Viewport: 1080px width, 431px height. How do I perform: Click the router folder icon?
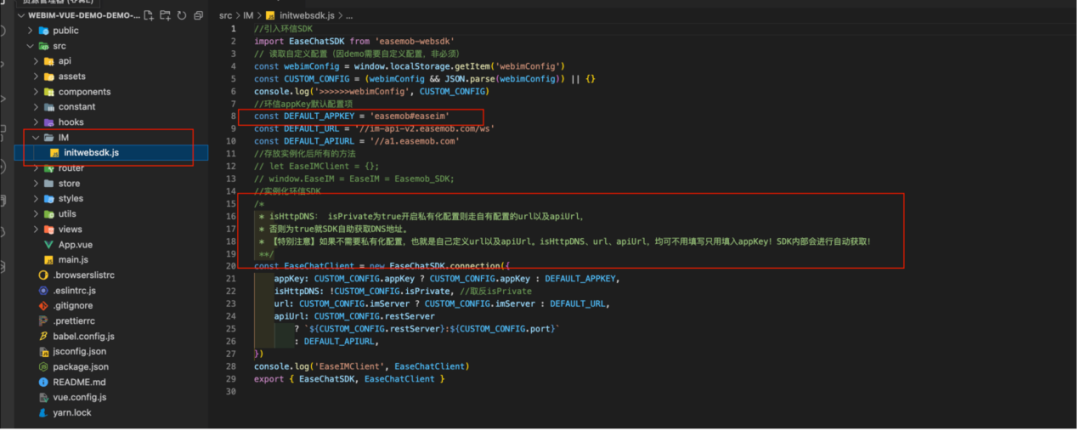coord(49,168)
